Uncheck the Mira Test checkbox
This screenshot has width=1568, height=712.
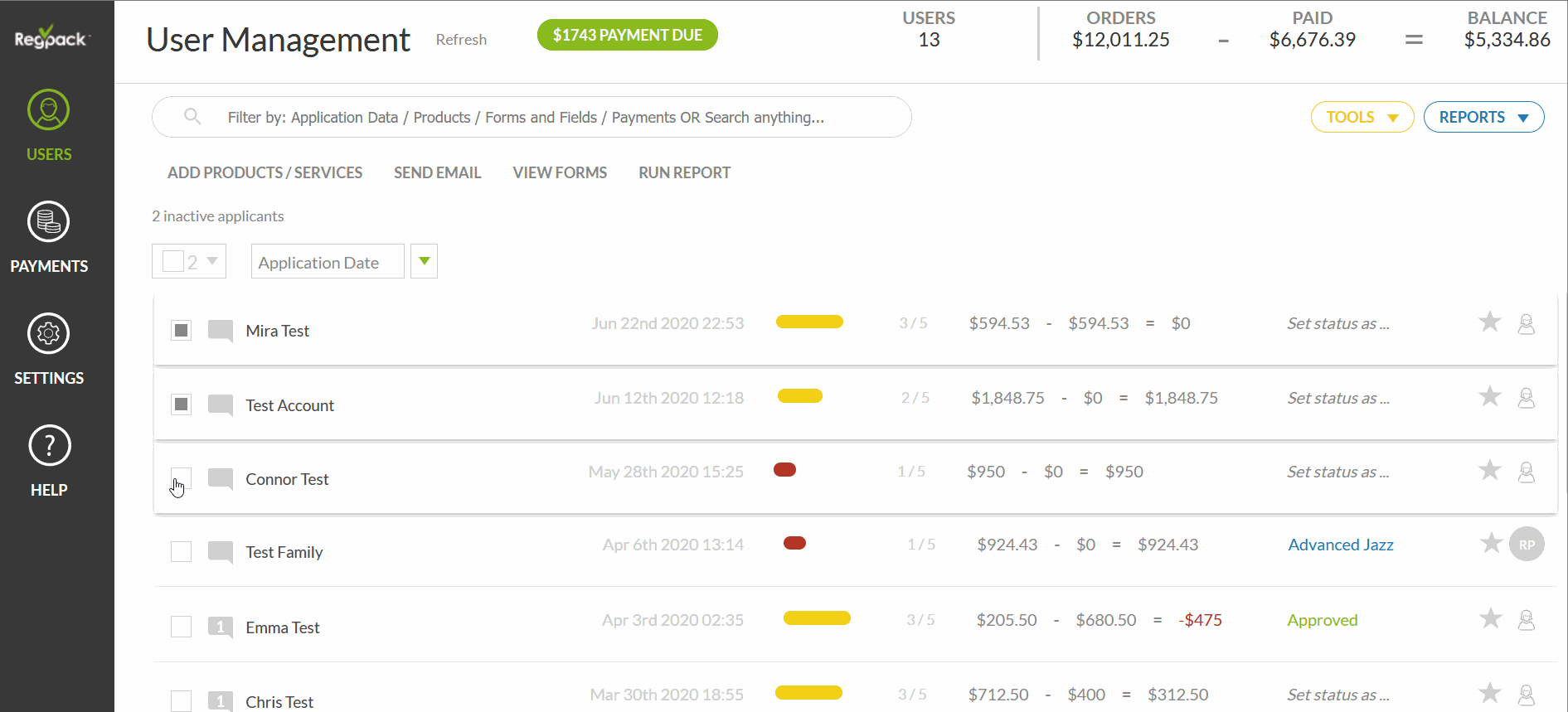pyautogui.click(x=181, y=331)
